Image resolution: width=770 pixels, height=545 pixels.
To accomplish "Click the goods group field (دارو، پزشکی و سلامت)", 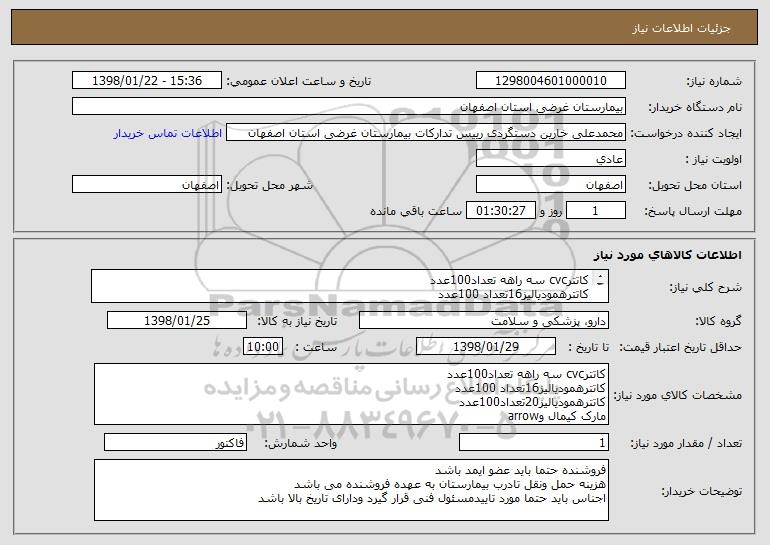I will (x=484, y=321).
